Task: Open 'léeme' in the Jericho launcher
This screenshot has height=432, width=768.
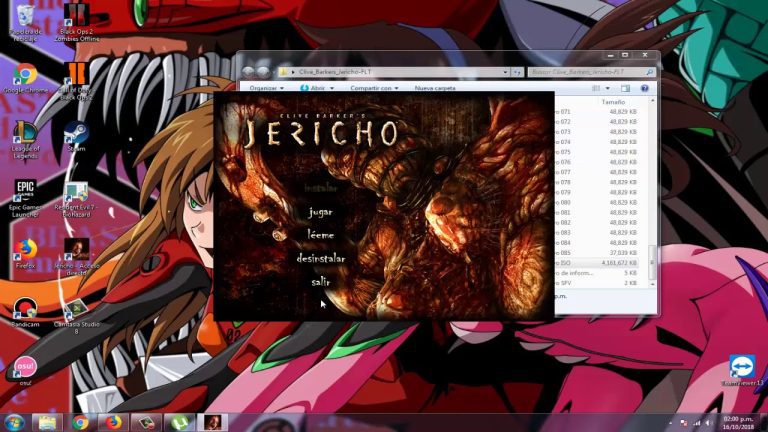Action: click(x=321, y=235)
